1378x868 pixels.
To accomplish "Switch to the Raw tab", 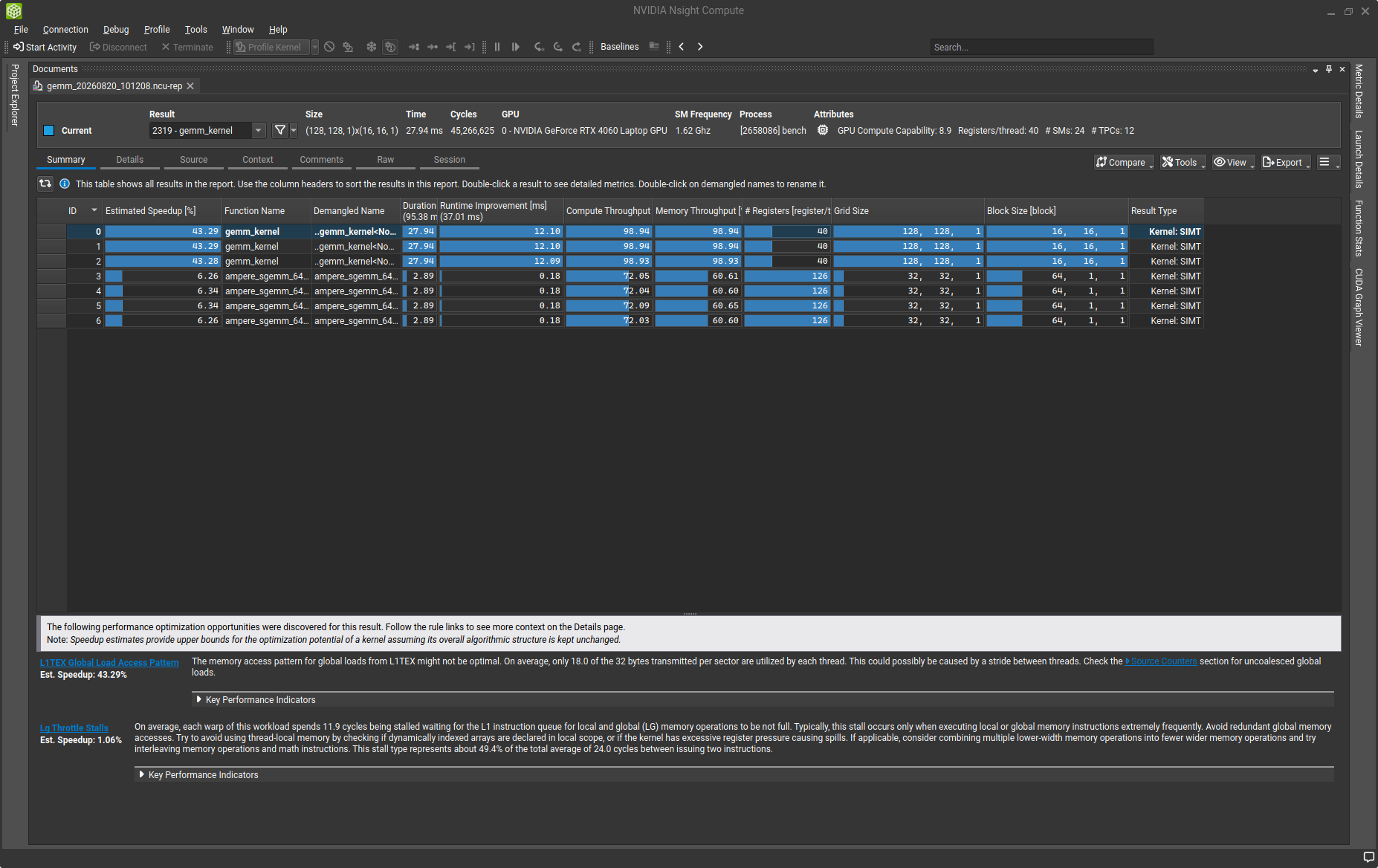I will [385, 160].
